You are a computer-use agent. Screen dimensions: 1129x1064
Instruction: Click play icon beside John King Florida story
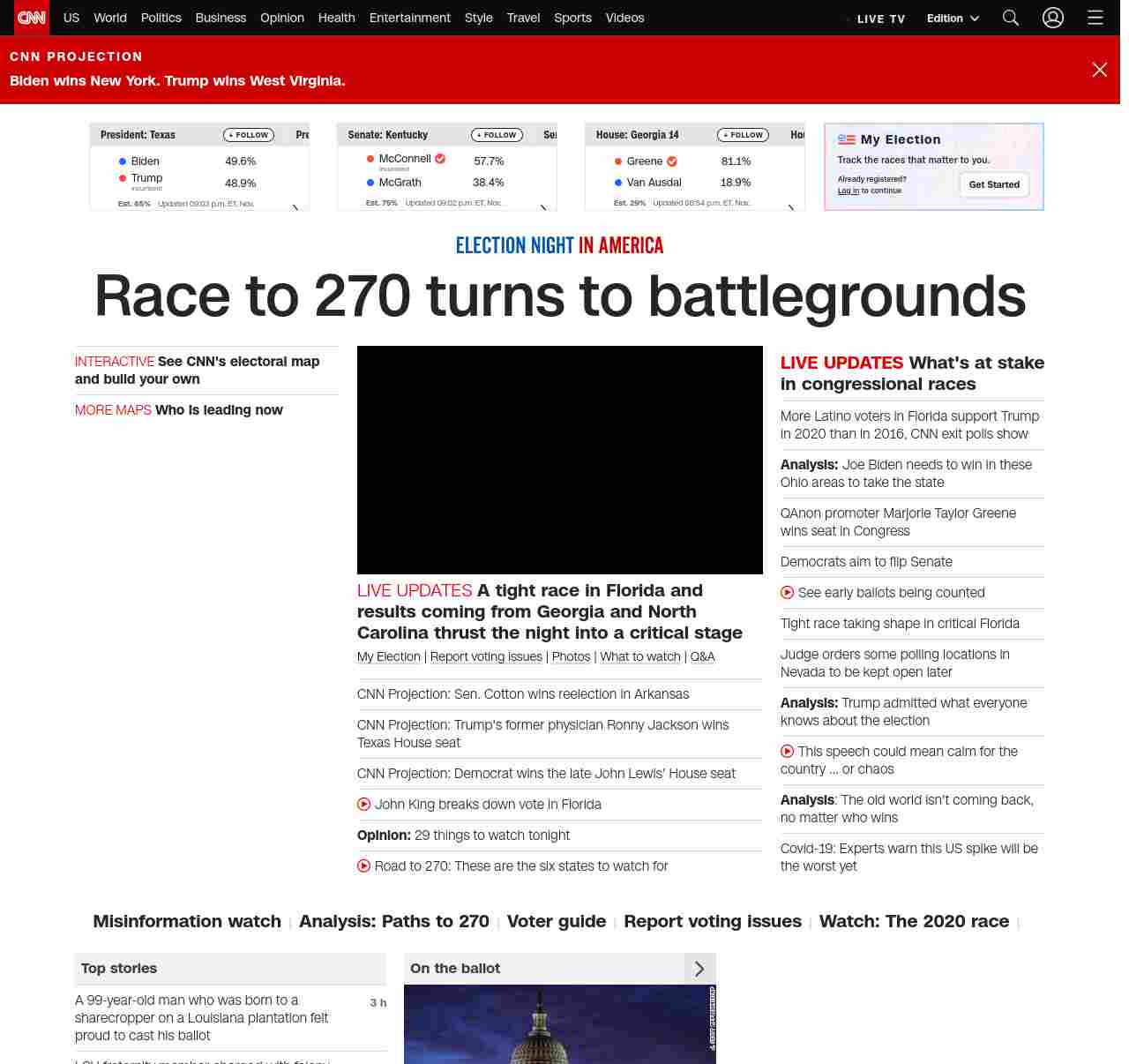363,805
